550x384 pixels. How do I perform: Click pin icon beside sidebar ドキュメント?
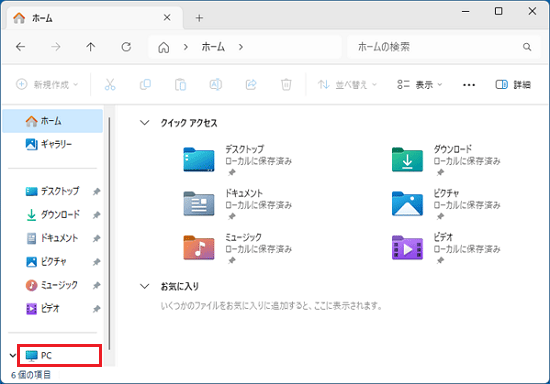pyautogui.click(x=96, y=238)
